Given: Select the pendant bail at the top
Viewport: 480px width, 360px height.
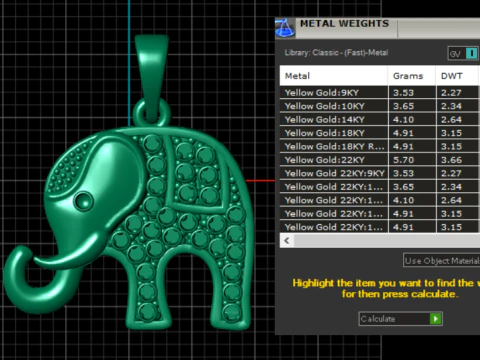Looking at the screenshot, I should pyautogui.click(x=152, y=77).
